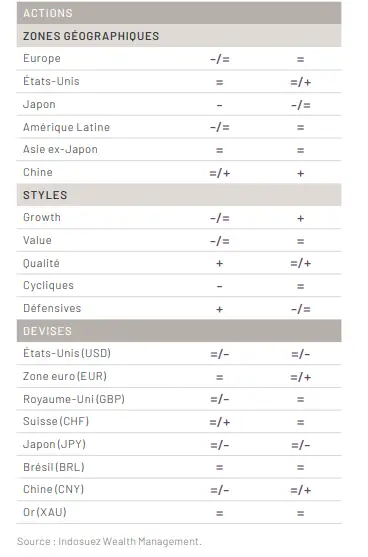Click the Asie ex-Japon label
This screenshot has height=557, width=368.
60,149
